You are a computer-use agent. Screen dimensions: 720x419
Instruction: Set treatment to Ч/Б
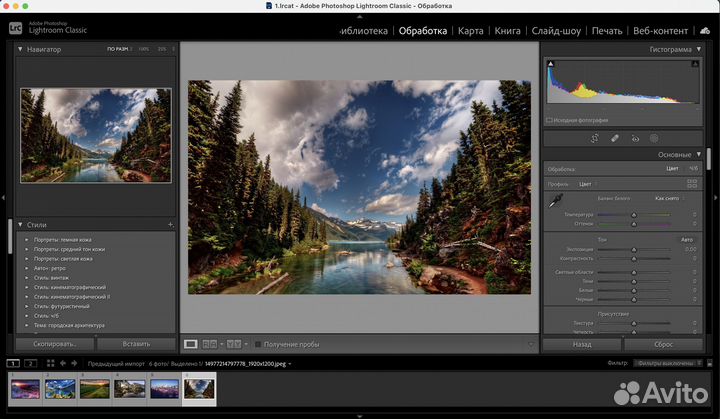693,169
